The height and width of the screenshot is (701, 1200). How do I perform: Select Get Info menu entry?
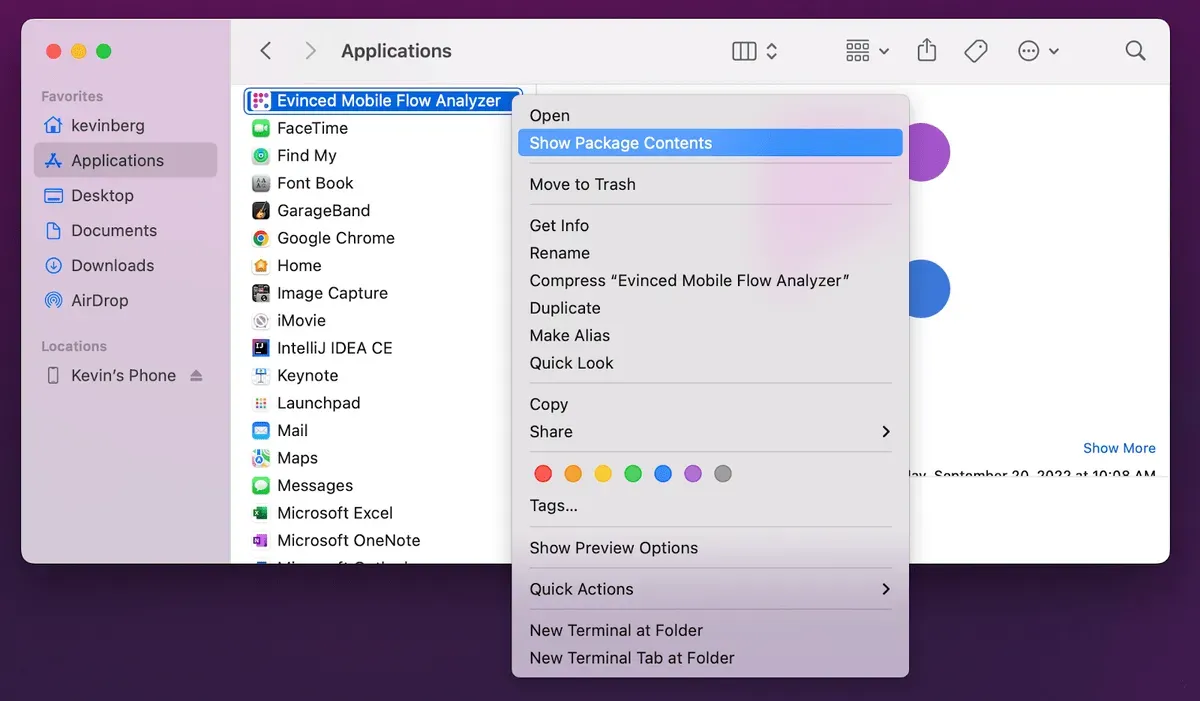(710, 226)
